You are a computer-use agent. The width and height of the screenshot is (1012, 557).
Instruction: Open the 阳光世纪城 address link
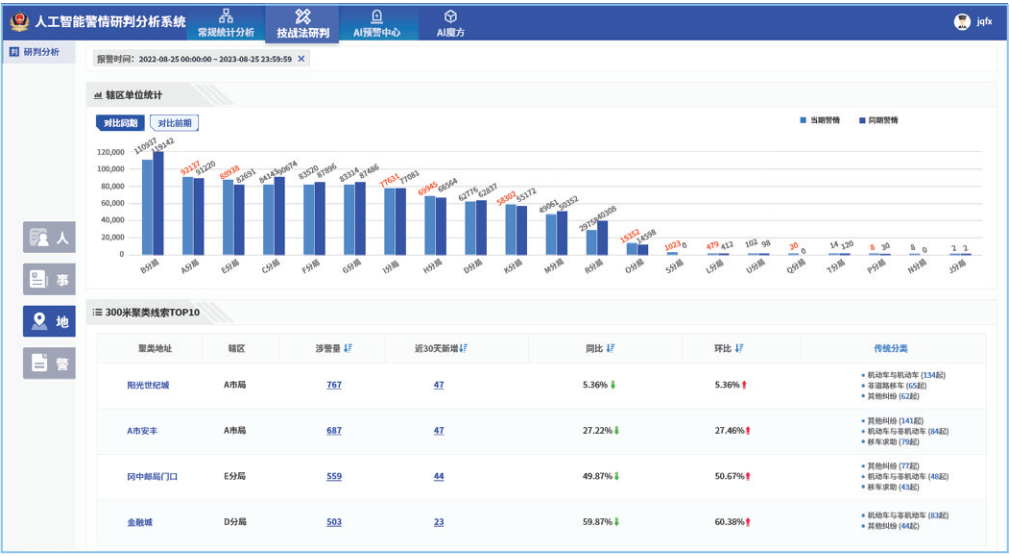[148, 385]
